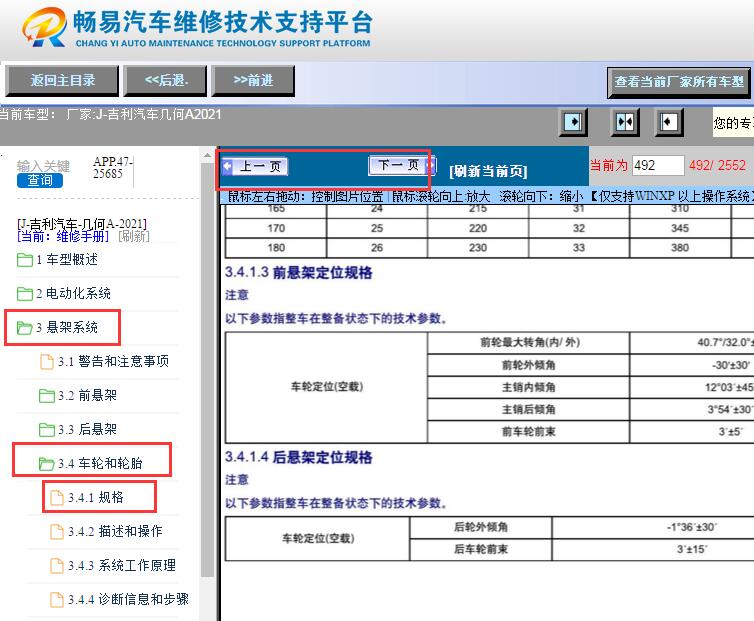
Task: Click heading 3.4.1.4 后悬架定位规格
Action: (x=299, y=457)
